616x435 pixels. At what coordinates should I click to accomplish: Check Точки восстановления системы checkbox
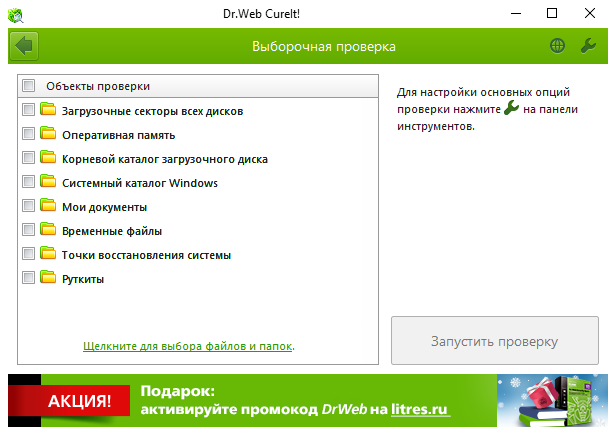tap(28, 253)
